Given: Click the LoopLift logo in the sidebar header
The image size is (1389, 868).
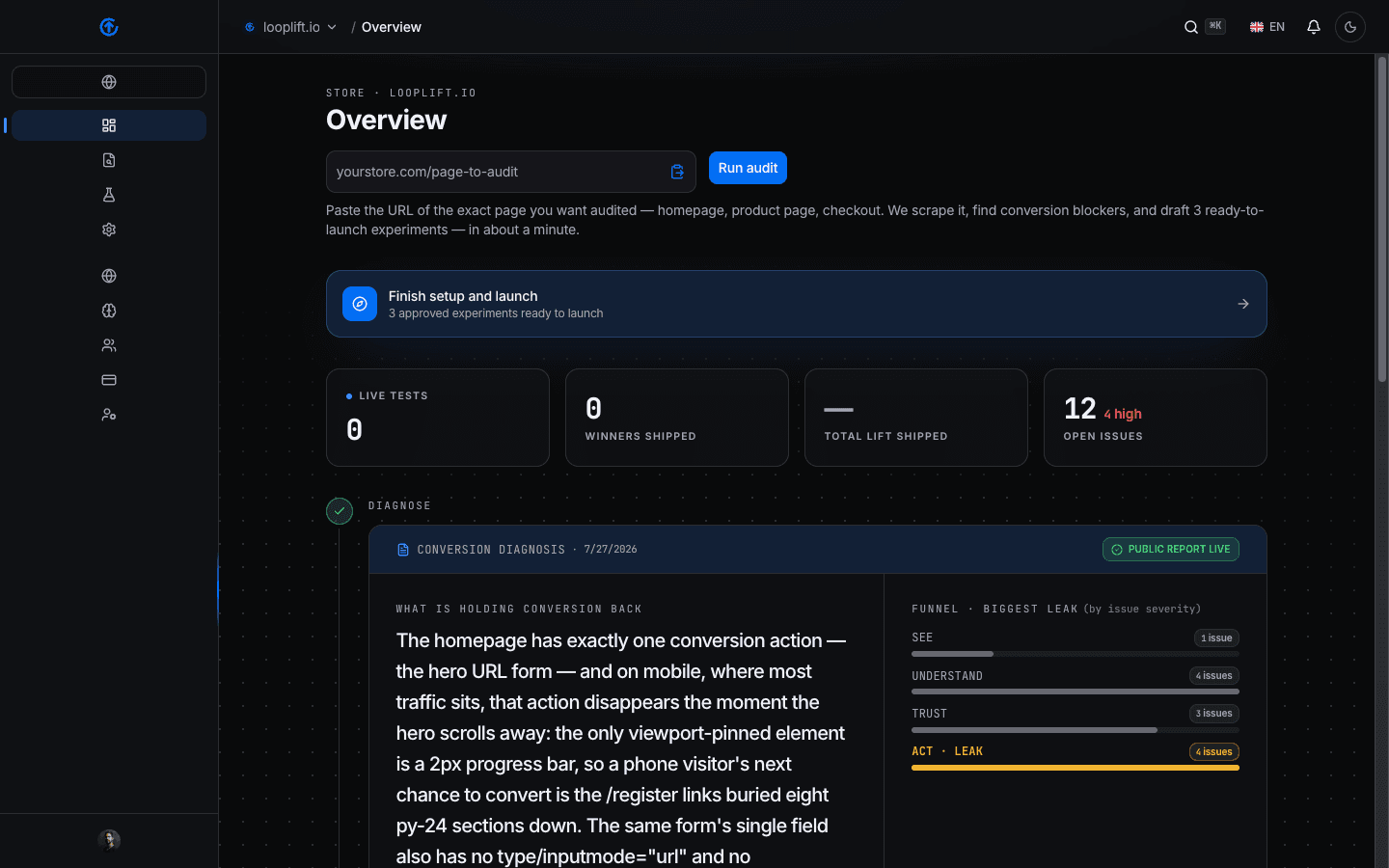Looking at the screenshot, I should tap(109, 27).
